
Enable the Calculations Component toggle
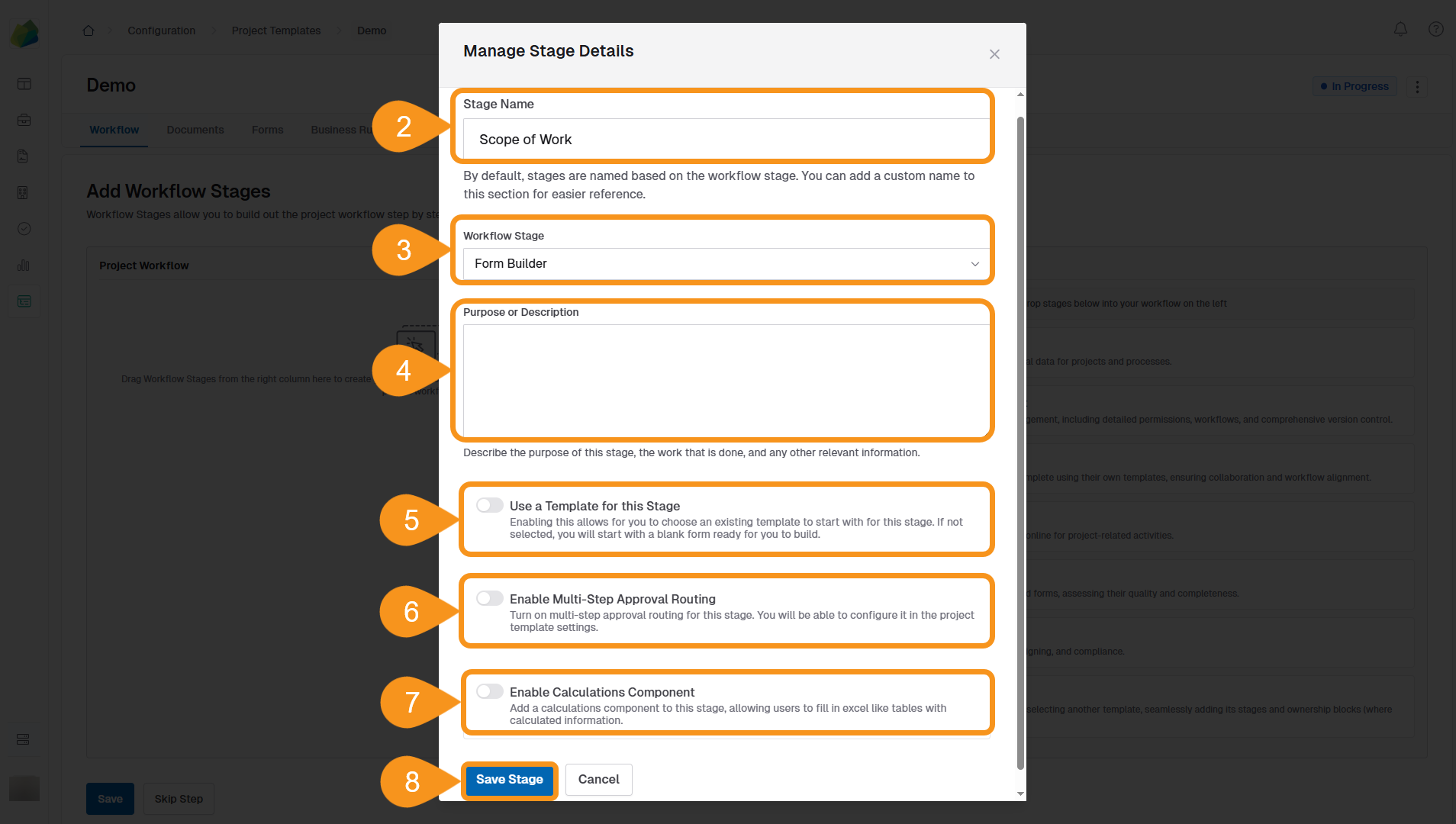[489, 690]
